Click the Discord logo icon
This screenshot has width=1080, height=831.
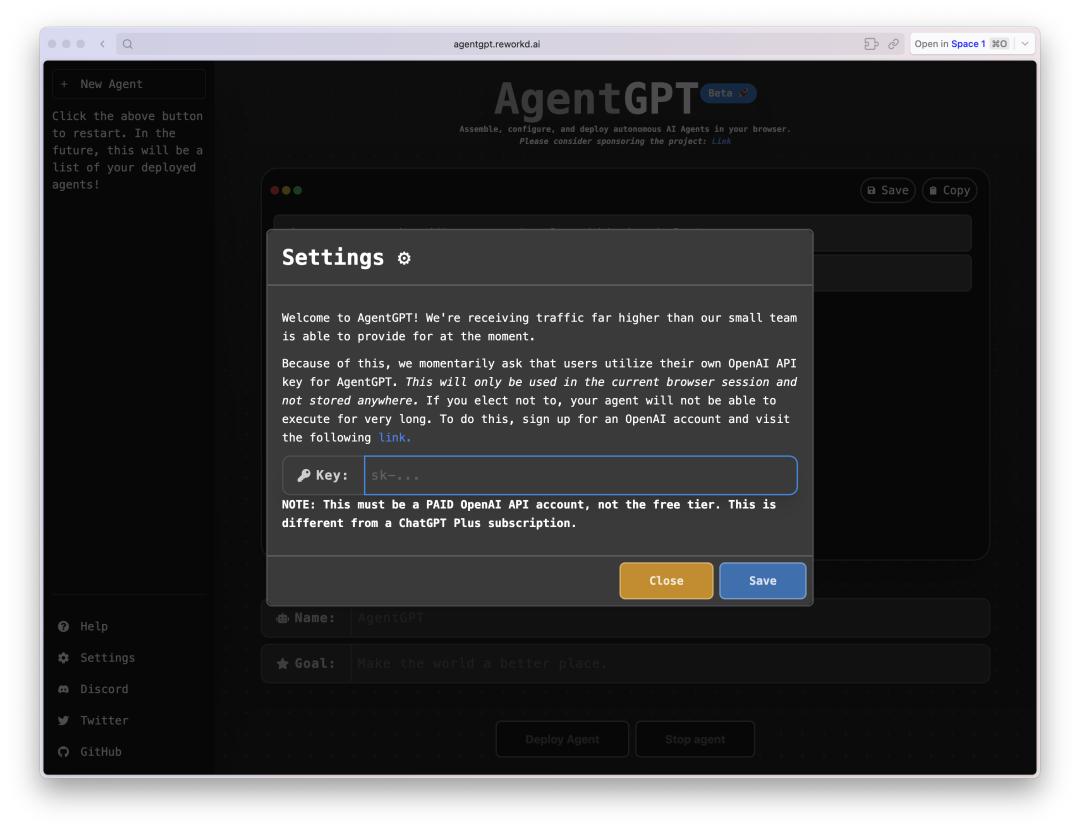63,689
